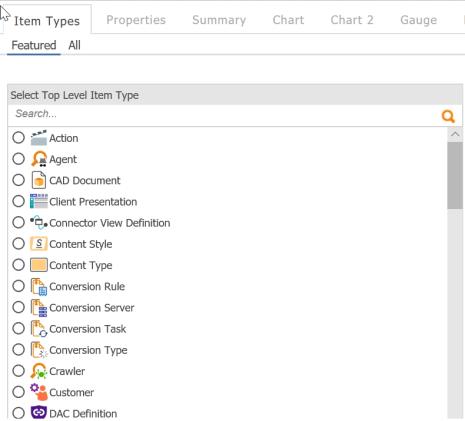This screenshot has width=465, height=421.
Task: Click the 'Conversion Server' label
Action: point(92,308)
